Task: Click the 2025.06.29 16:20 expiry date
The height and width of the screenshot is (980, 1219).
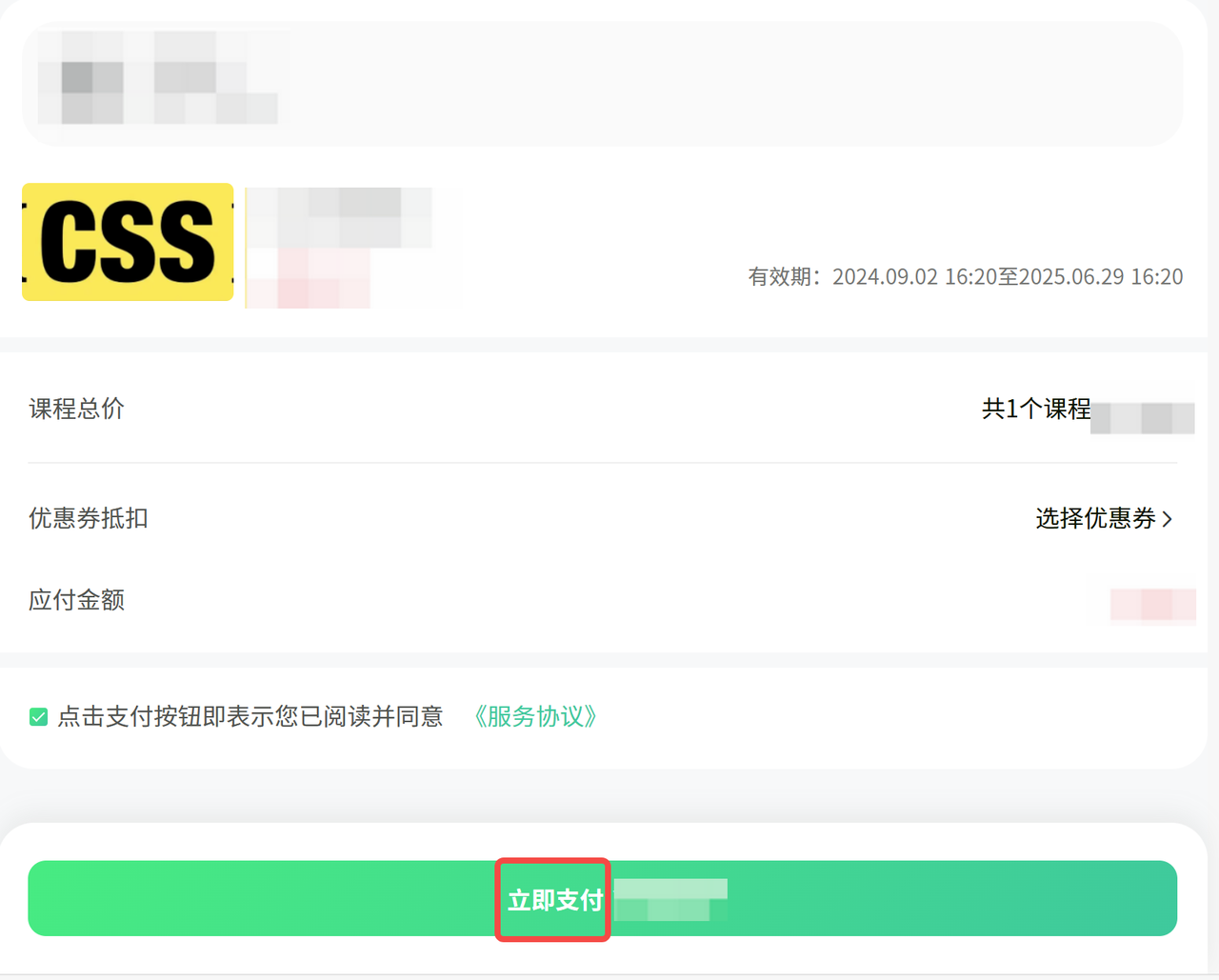Action: [1101, 277]
